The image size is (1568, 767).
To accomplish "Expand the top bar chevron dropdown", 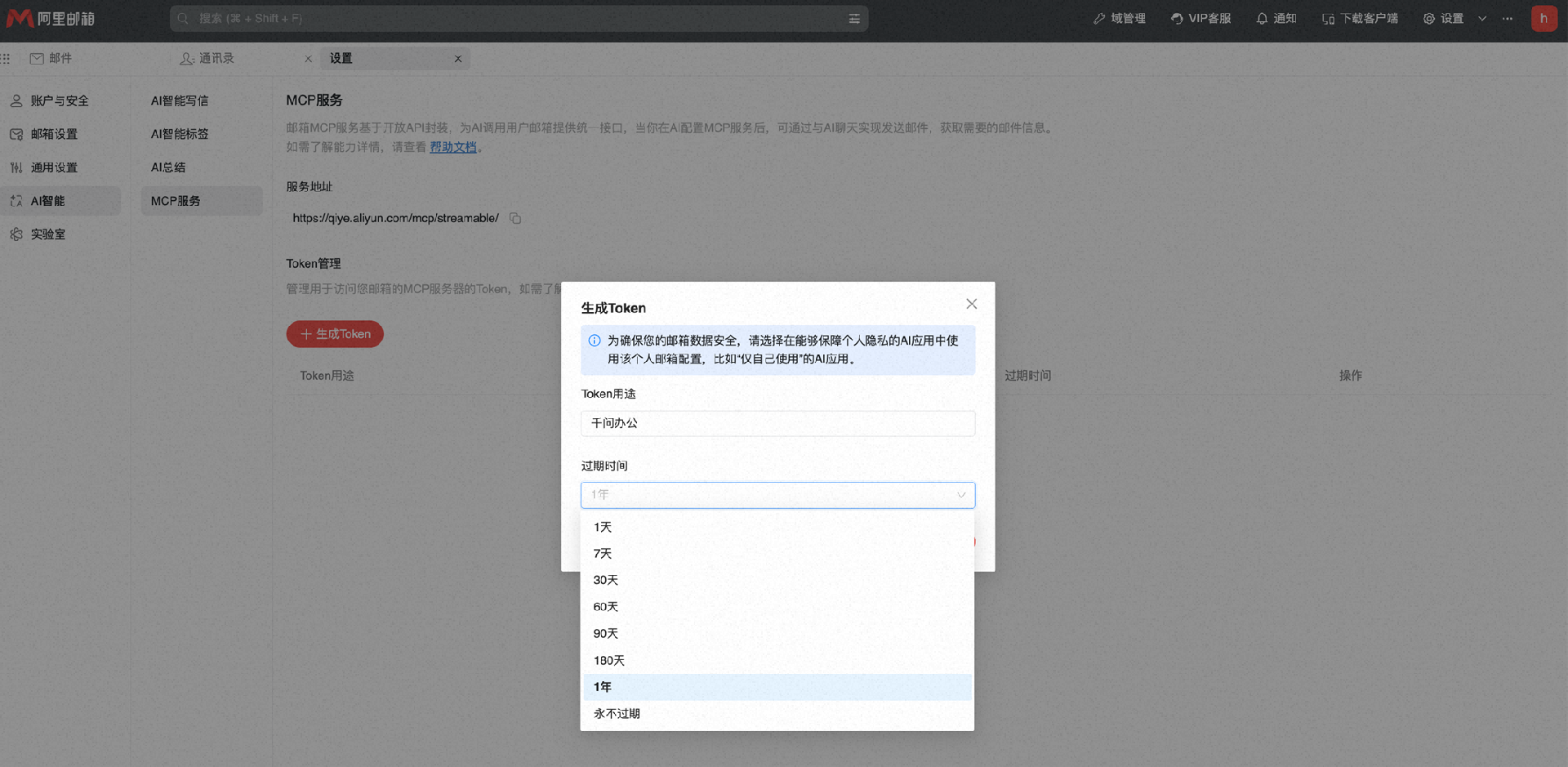I will [x=1482, y=18].
